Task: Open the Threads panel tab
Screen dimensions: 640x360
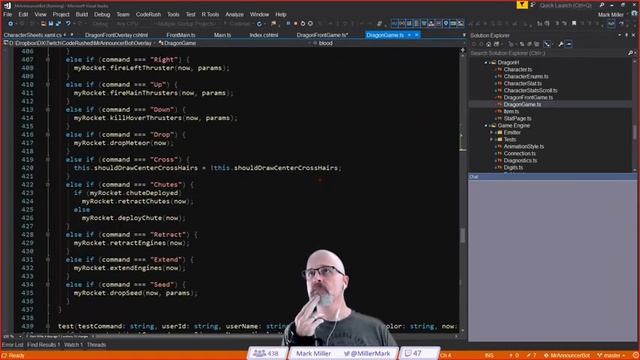Action: pyautogui.click(x=96, y=345)
